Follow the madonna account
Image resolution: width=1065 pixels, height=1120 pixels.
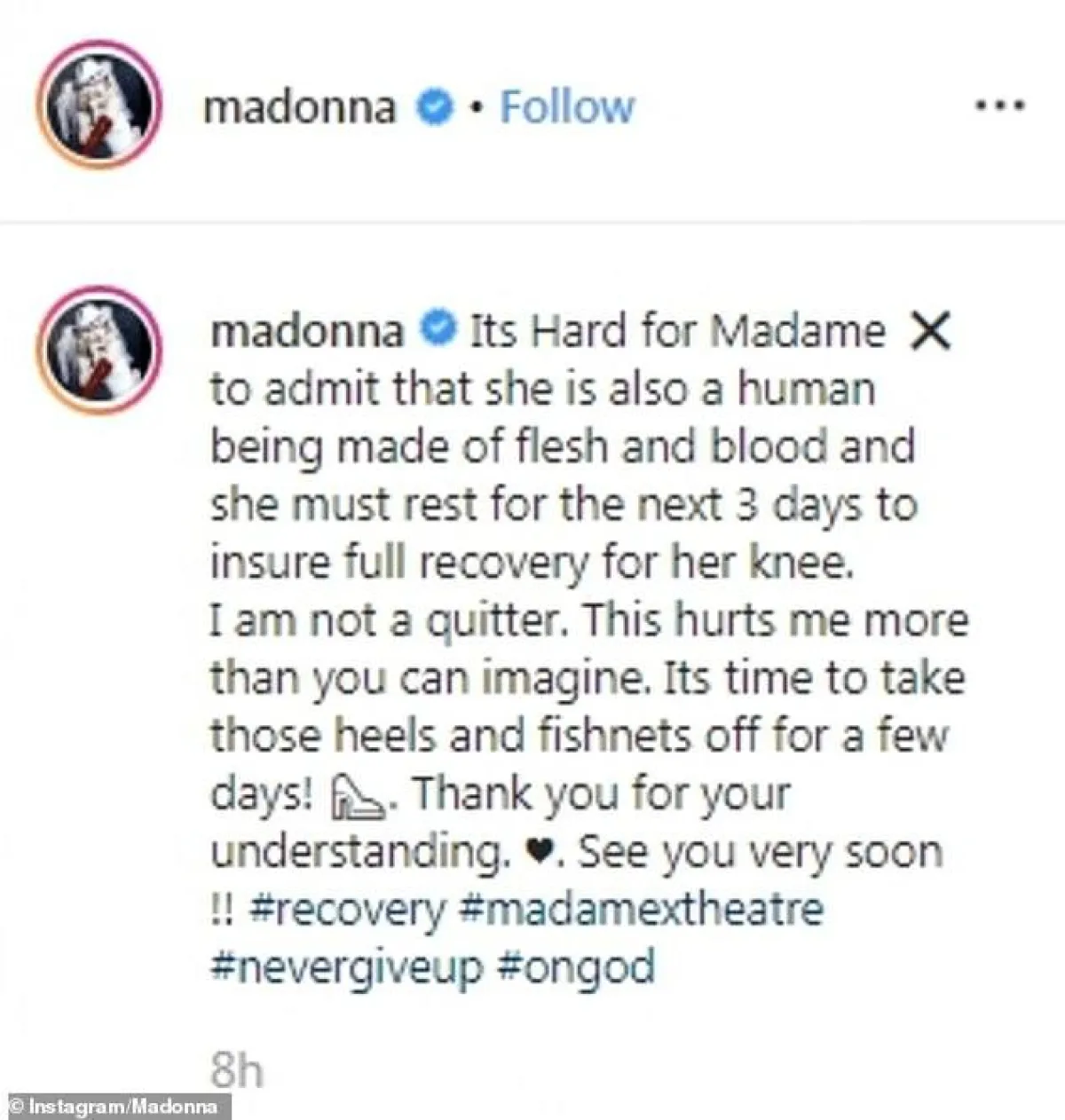pos(567,107)
